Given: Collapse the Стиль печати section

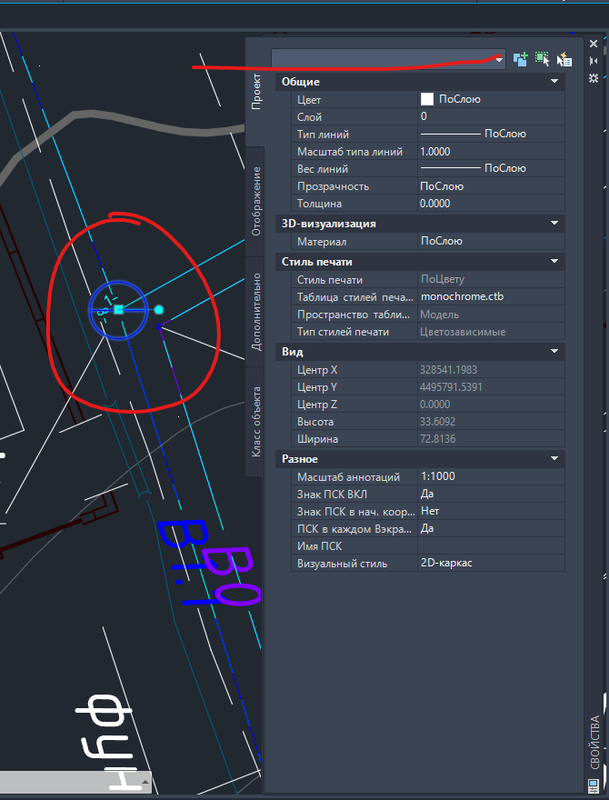Looking at the screenshot, I should click(x=554, y=261).
